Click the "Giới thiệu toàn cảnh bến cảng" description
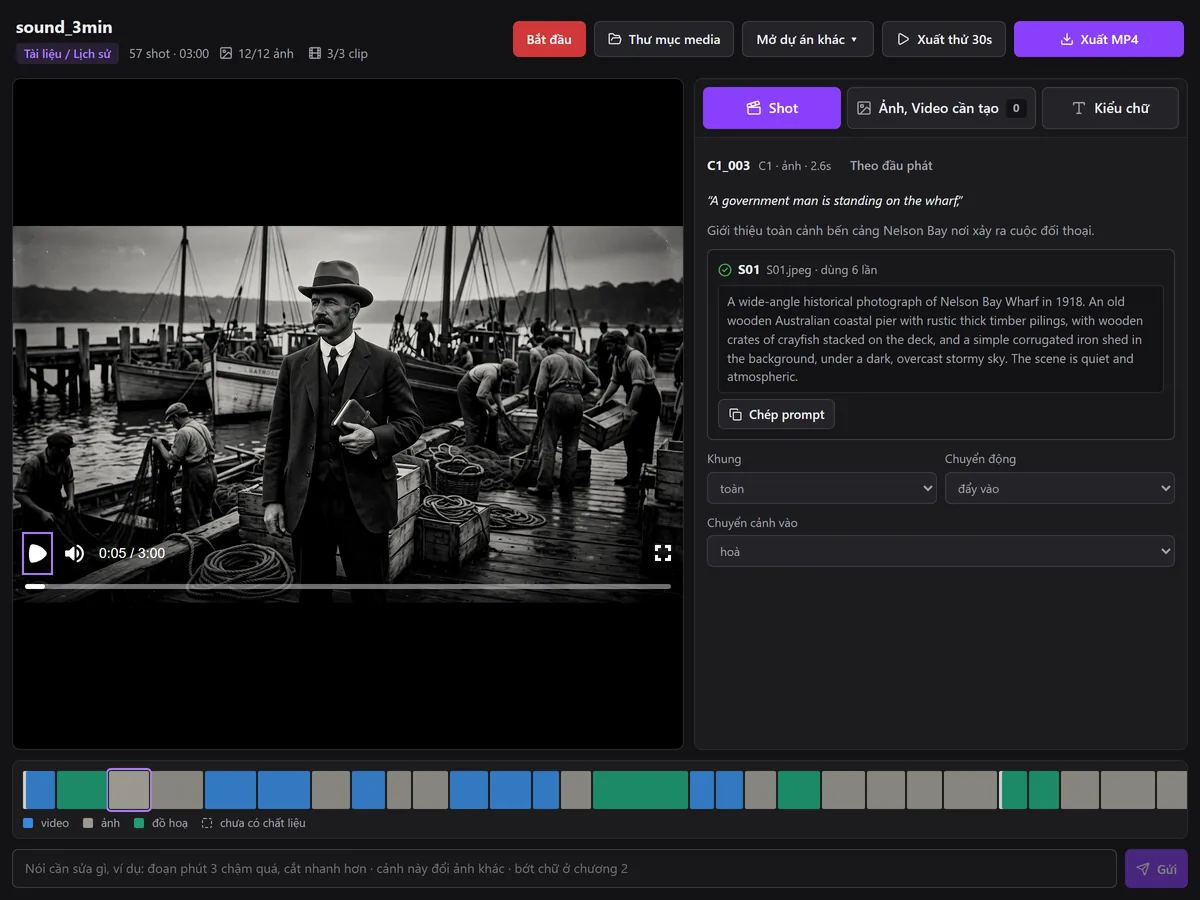1200x900 pixels. pos(901,231)
